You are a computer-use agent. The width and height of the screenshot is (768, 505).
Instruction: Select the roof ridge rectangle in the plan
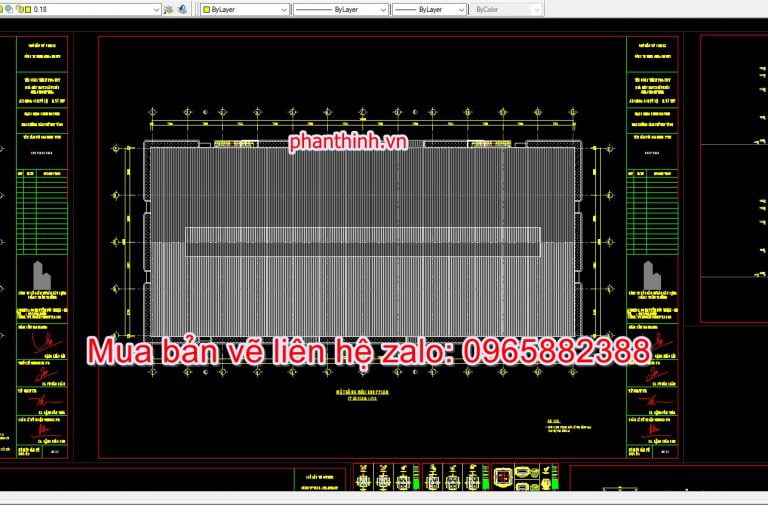point(362,236)
